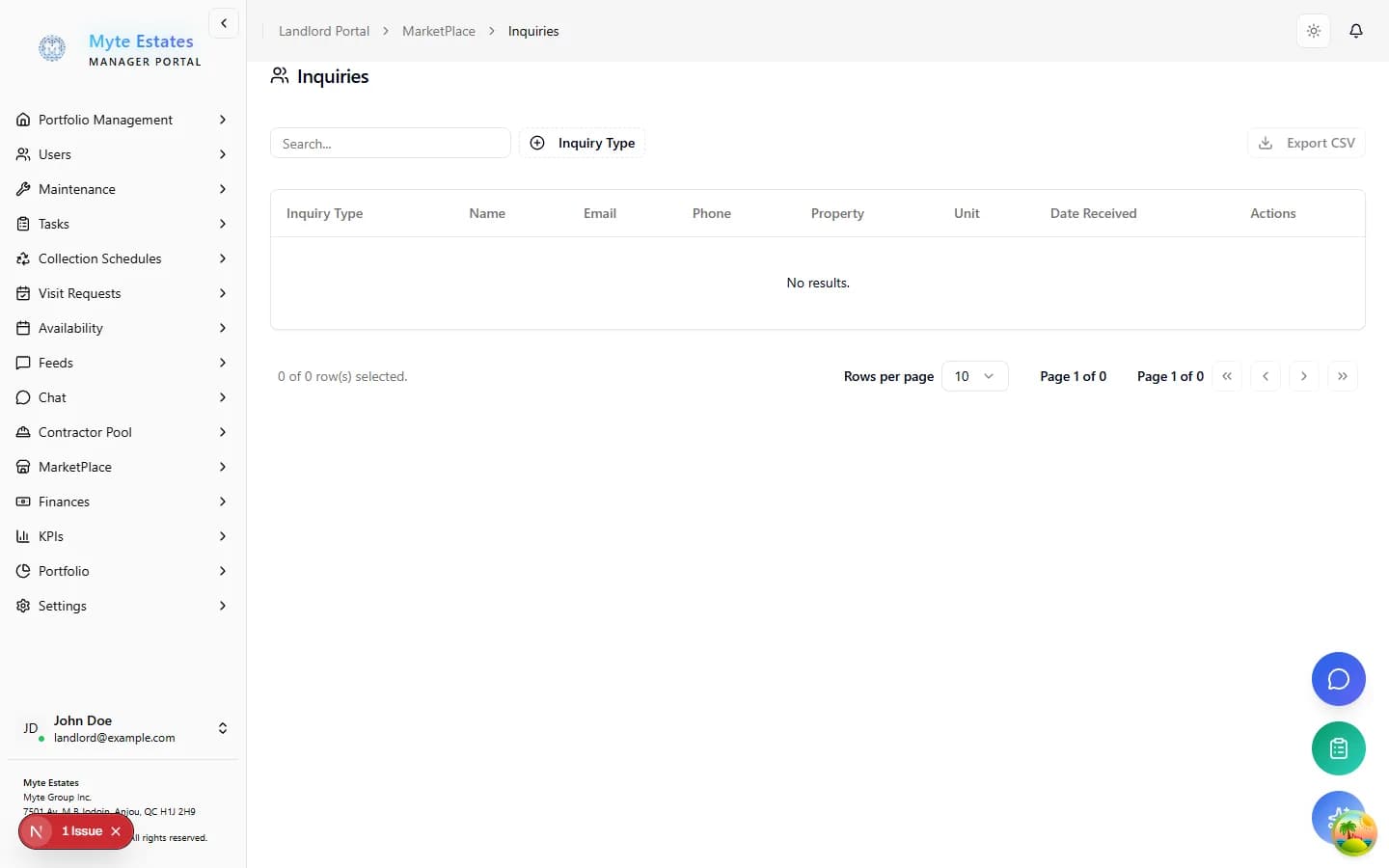Image resolution: width=1389 pixels, height=868 pixels.
Task: Click the Date Received column header
Action: coord(1094,213)
